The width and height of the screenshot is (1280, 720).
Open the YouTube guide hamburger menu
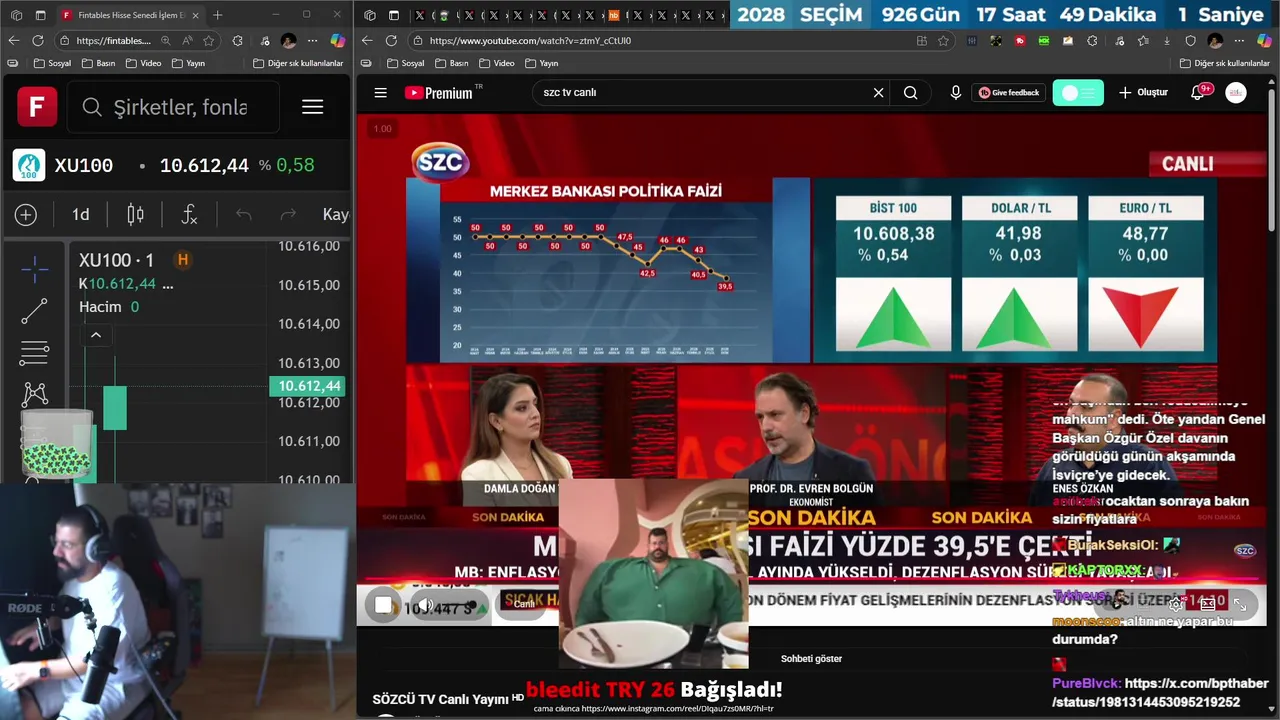click(380, 92)
